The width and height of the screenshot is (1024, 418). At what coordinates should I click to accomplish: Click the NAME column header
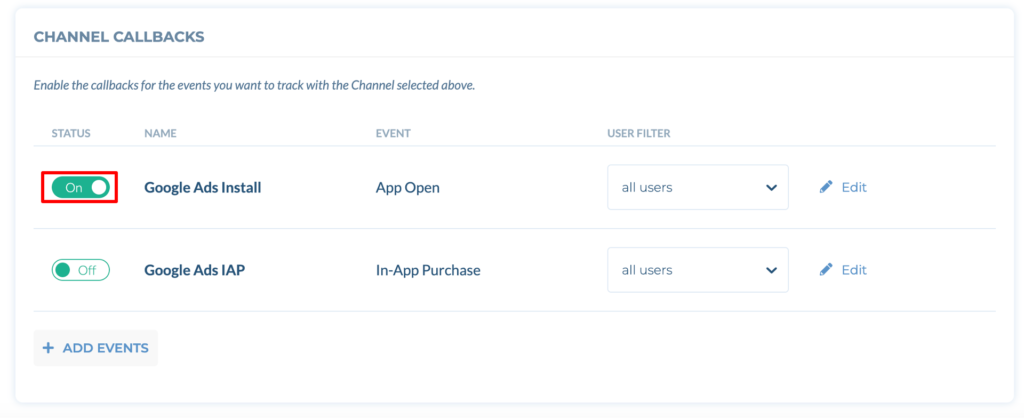[161, 133]
